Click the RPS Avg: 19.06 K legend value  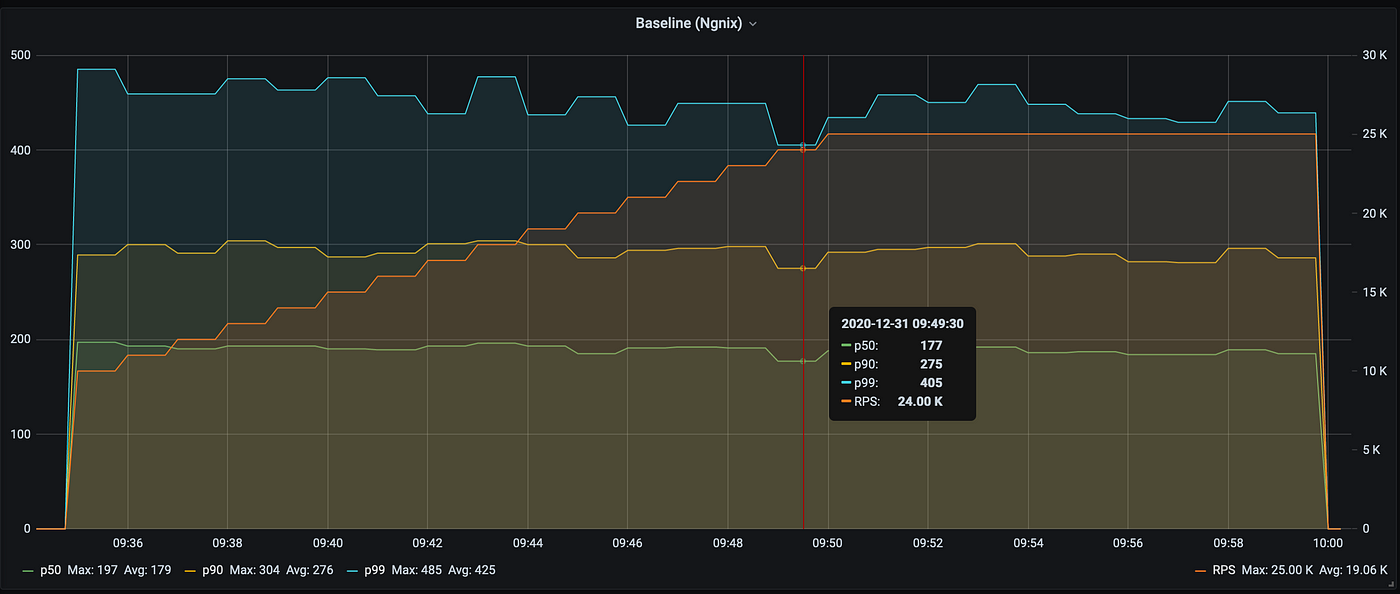point(1353,570)
